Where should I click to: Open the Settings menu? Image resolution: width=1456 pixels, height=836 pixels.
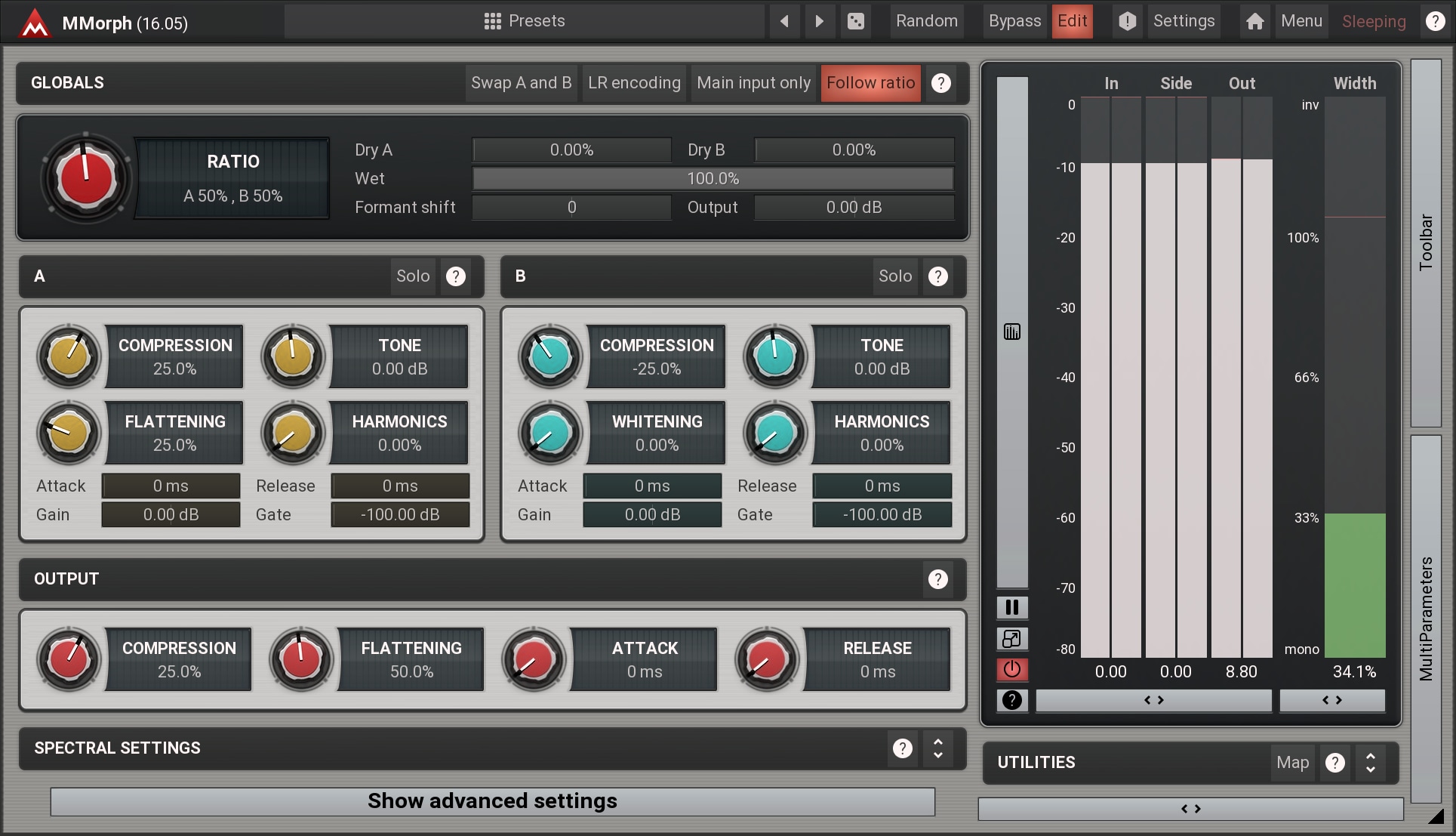click(1184, 21)
